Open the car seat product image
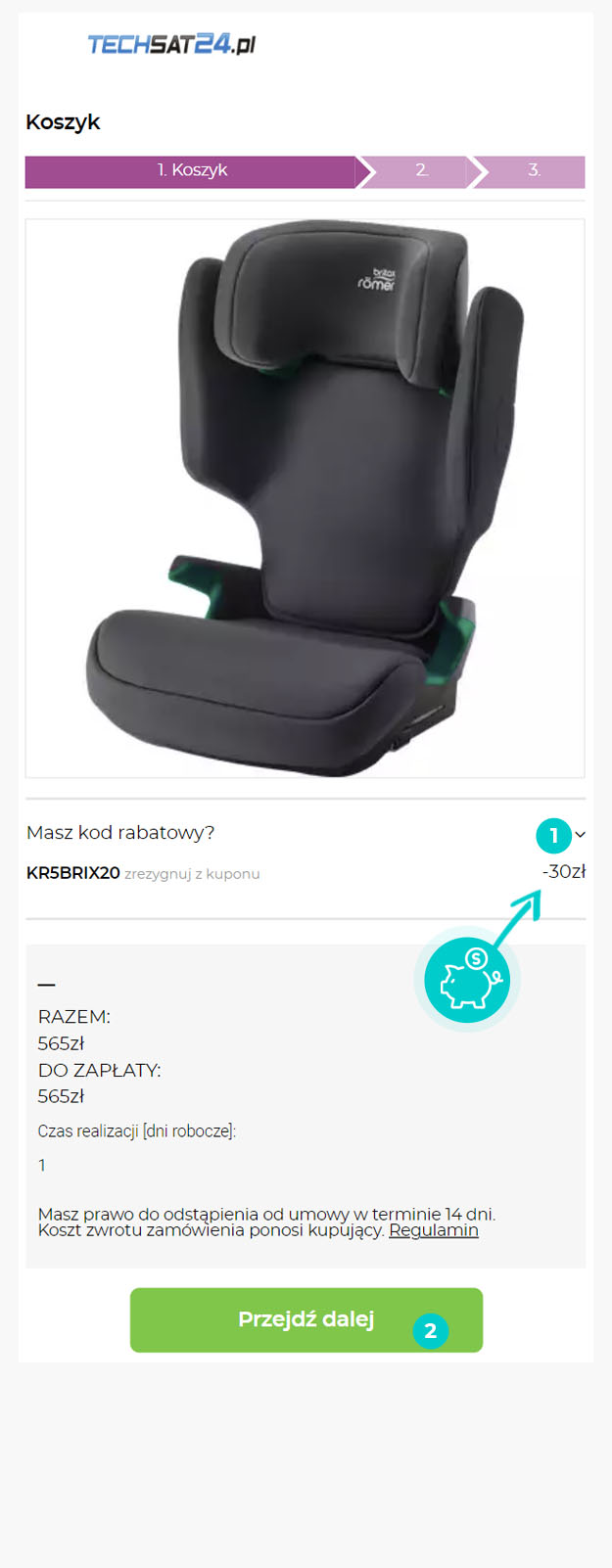The height and width of the screenshot is (1568, 612). tap(306, 498)
